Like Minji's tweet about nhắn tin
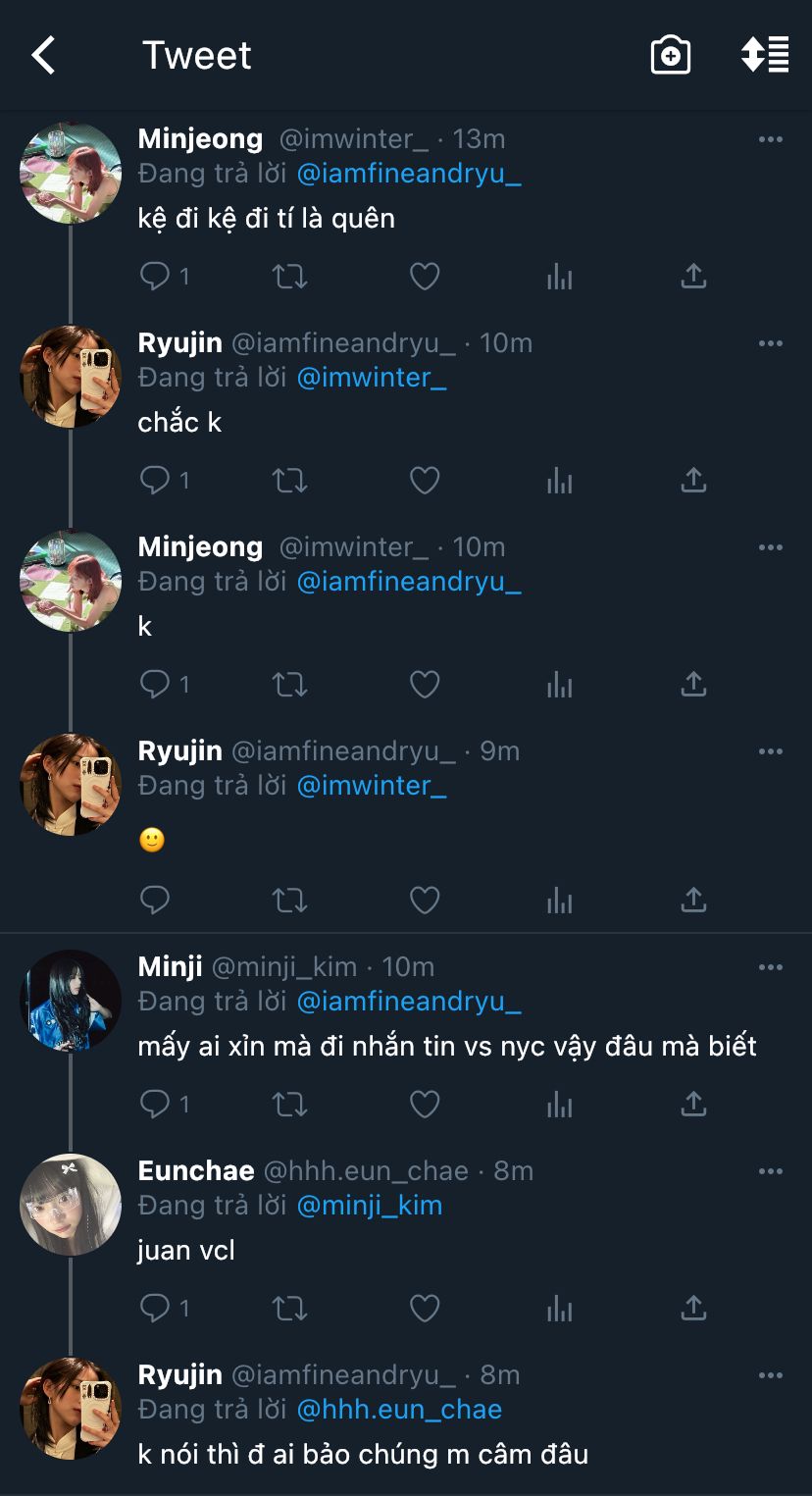This screenshot has height=1496, width=812. [424, 1105]
